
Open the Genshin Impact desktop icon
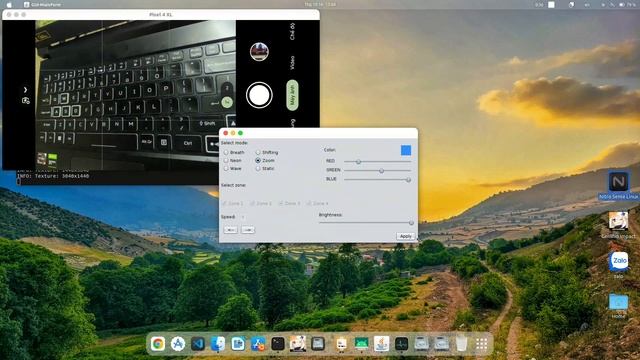click(x=618, y=224)
